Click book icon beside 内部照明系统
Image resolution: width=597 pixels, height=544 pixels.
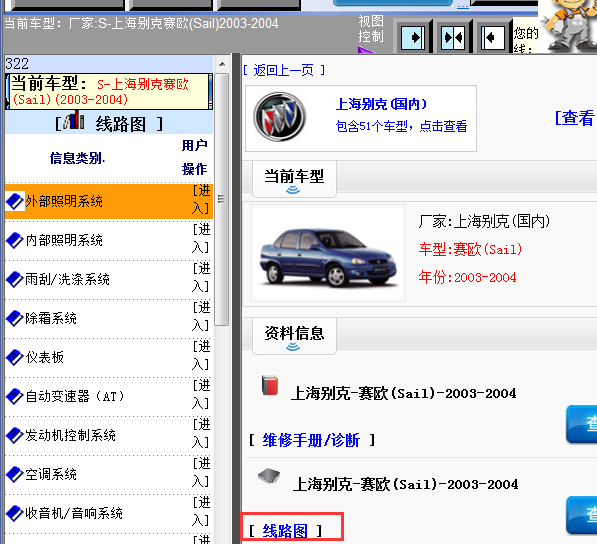15,240
